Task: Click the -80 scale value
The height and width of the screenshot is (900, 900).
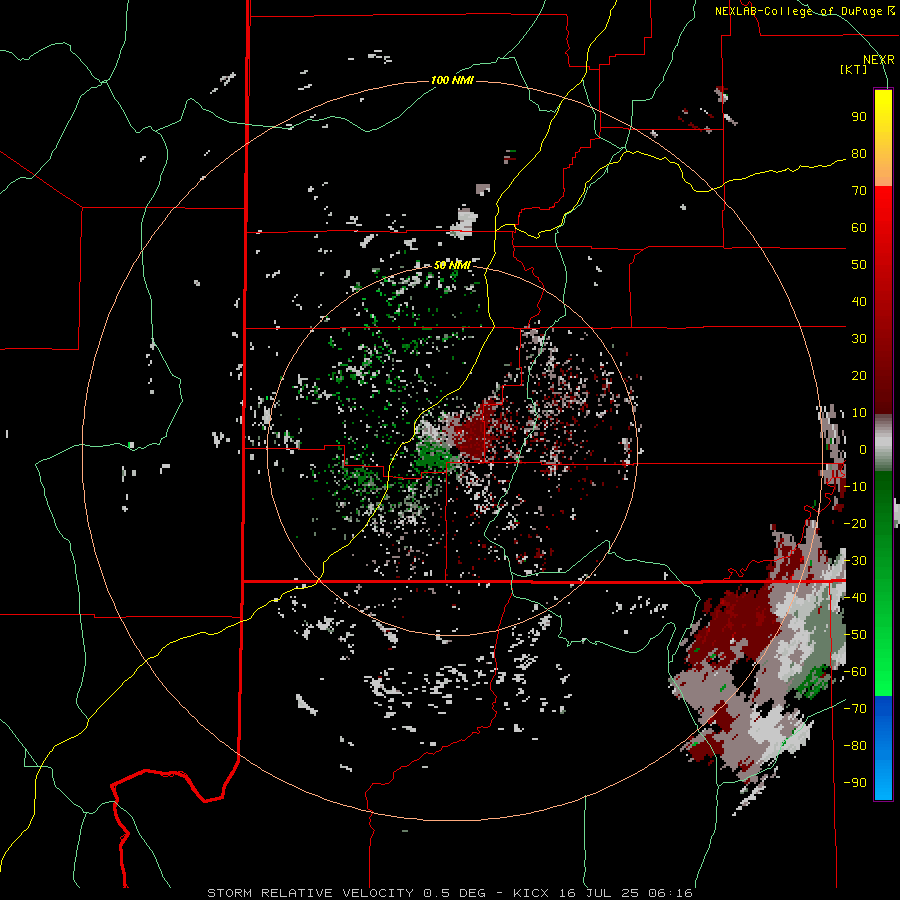Action: click(x=855, y=746)
